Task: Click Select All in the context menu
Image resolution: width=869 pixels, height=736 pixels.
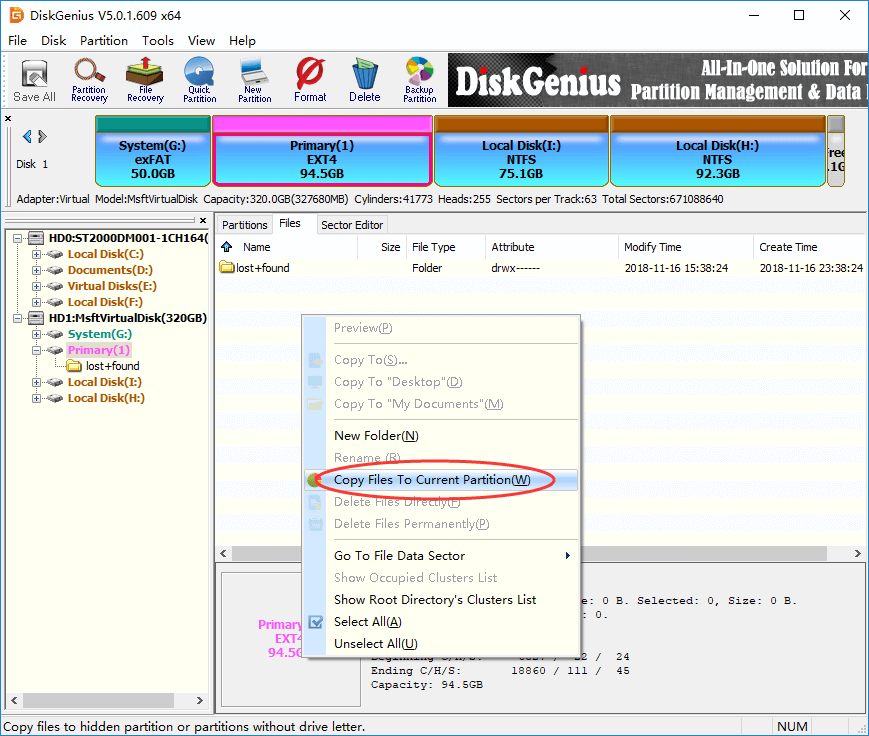Action: tap(367, 622)
